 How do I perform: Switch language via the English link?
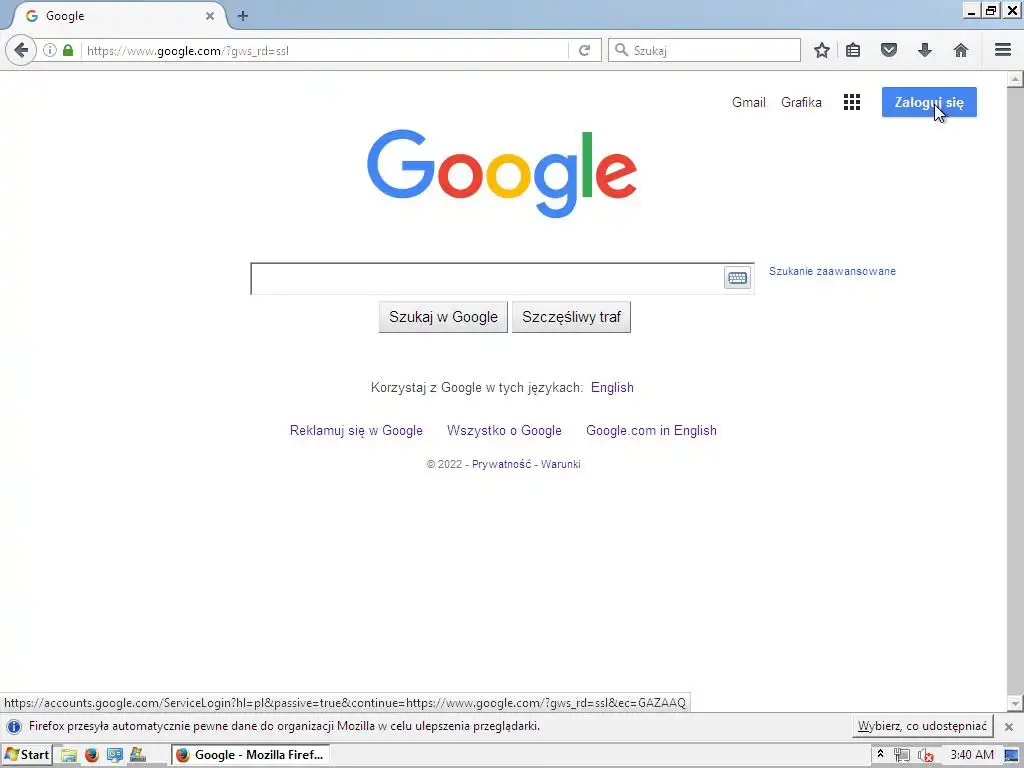click(612, 387)
